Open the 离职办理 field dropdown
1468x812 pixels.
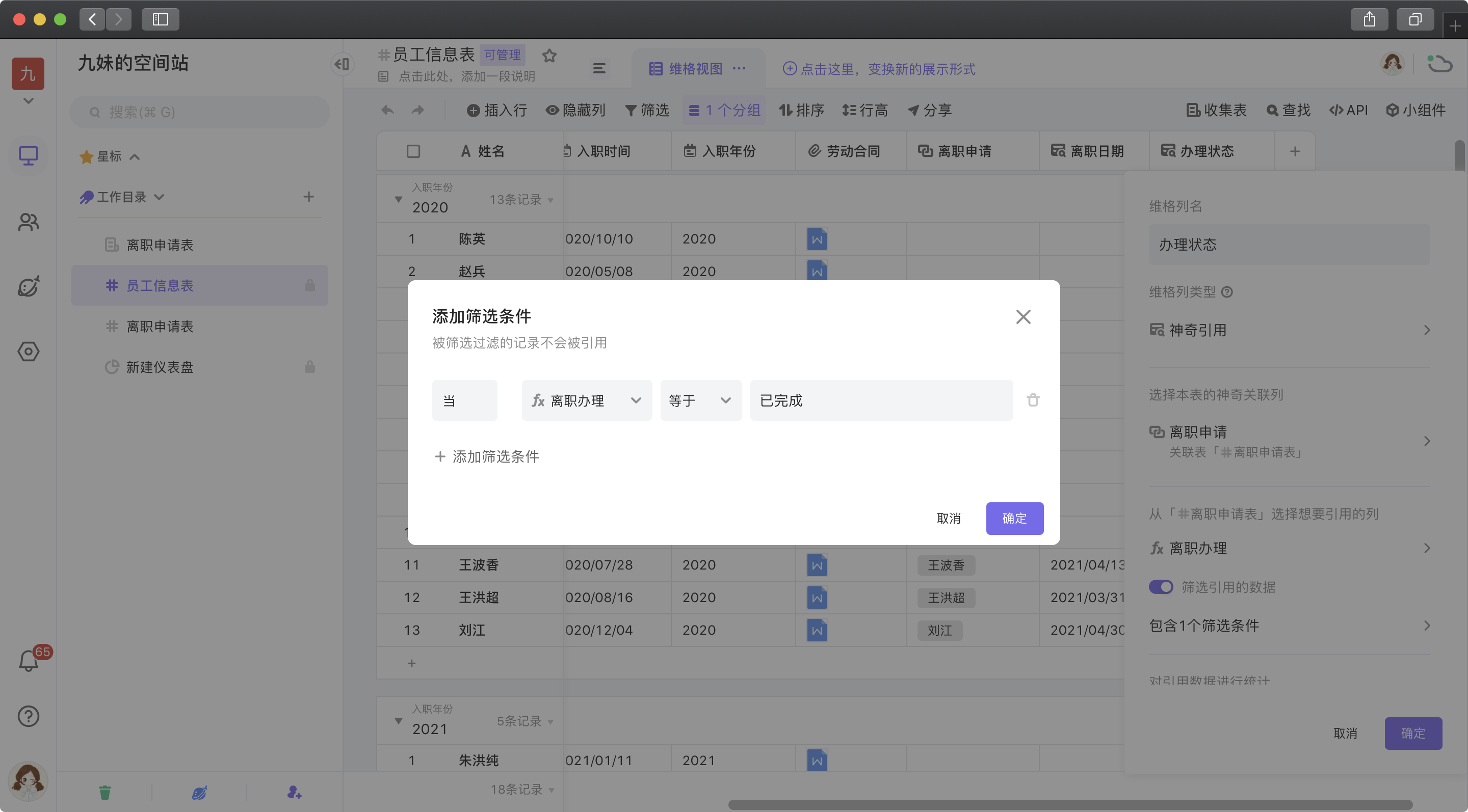586,400
